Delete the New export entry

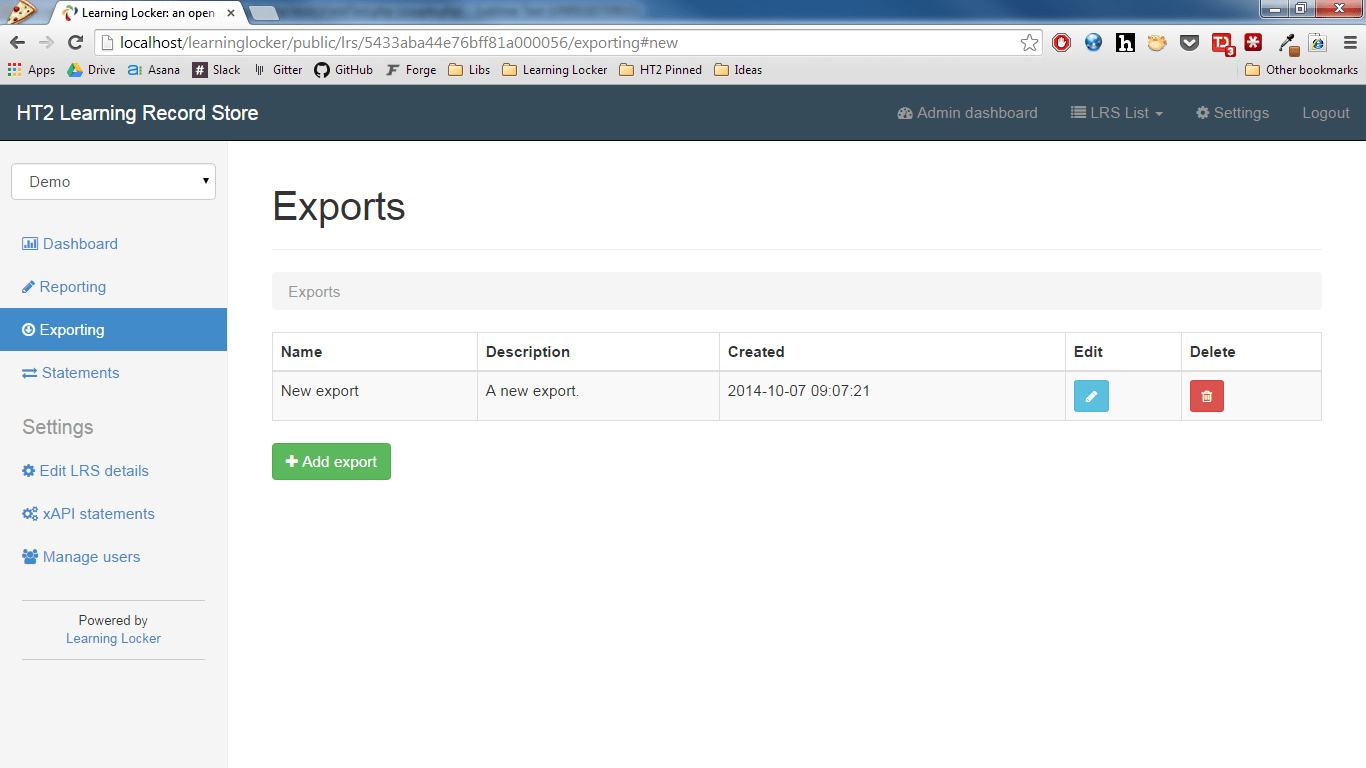pyautogui.click(x=1206, y=396)
